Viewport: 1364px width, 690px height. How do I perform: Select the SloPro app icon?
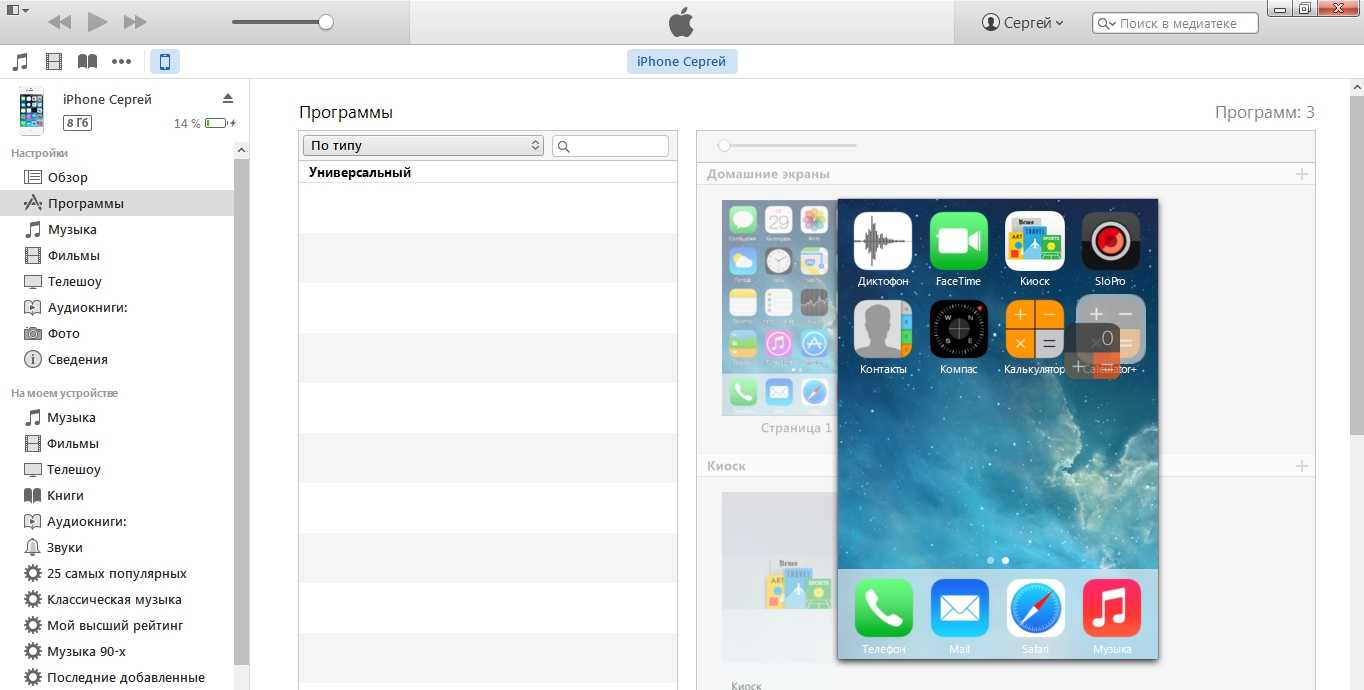click(x=1110, y=241)
